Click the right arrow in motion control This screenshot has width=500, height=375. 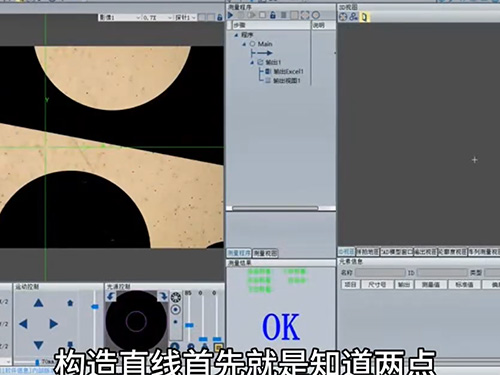pyautogui.click(x=53, y=324)
